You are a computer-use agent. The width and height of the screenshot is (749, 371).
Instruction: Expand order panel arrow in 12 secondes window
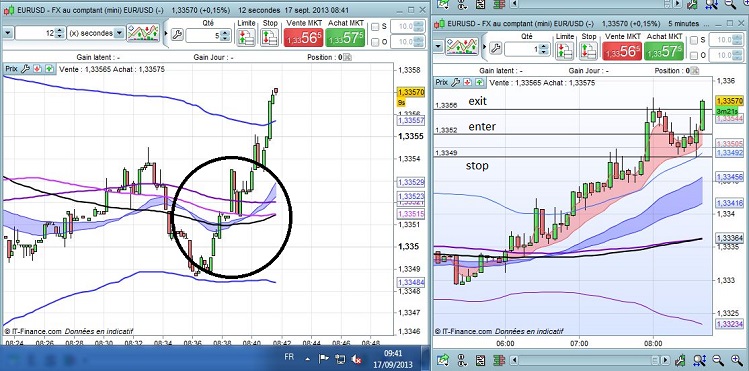pos(166,33)
